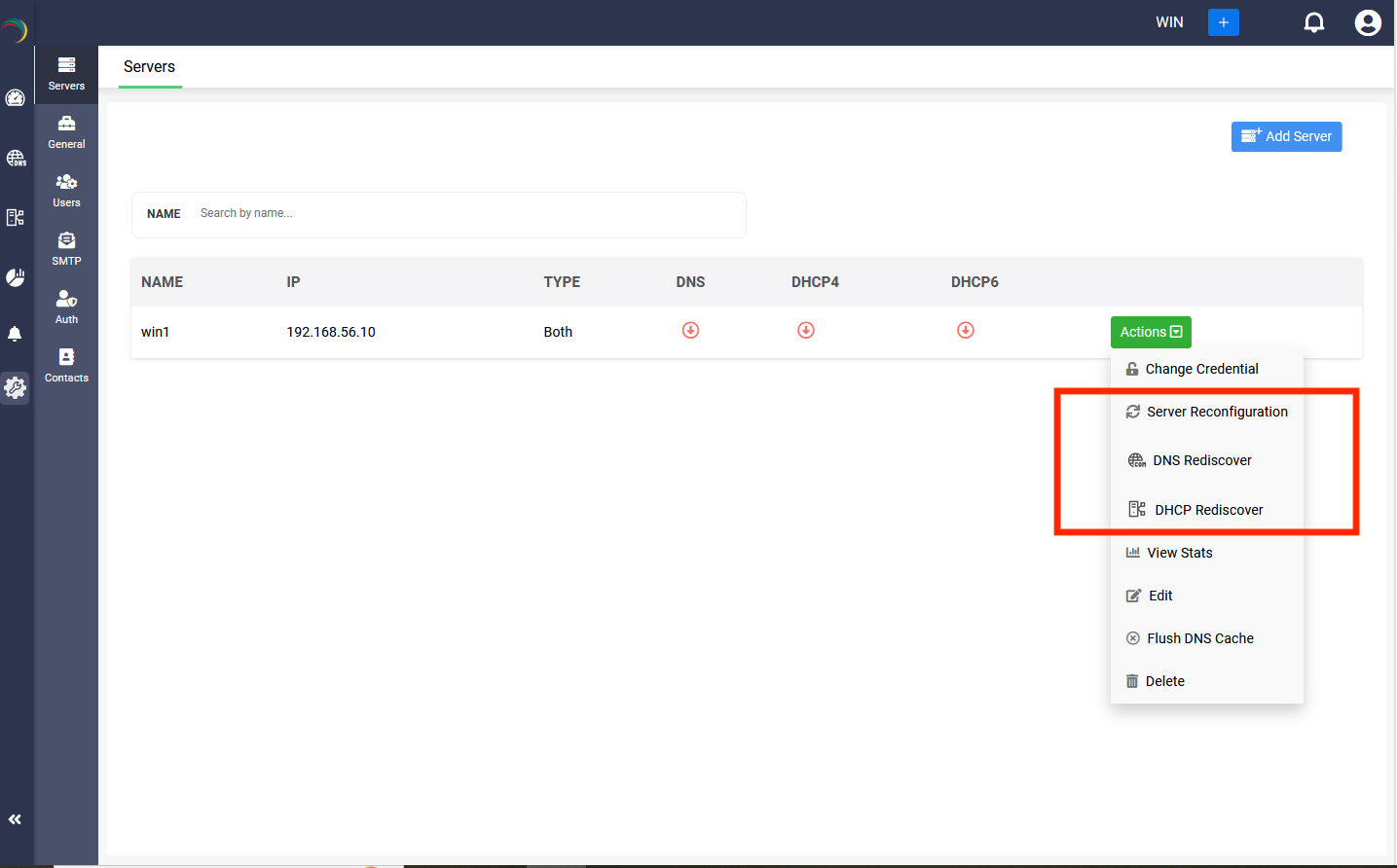Select the DHCP icon in the left sidebar
The width and height of the screenshot is (1397, 868).
(15, 217)
